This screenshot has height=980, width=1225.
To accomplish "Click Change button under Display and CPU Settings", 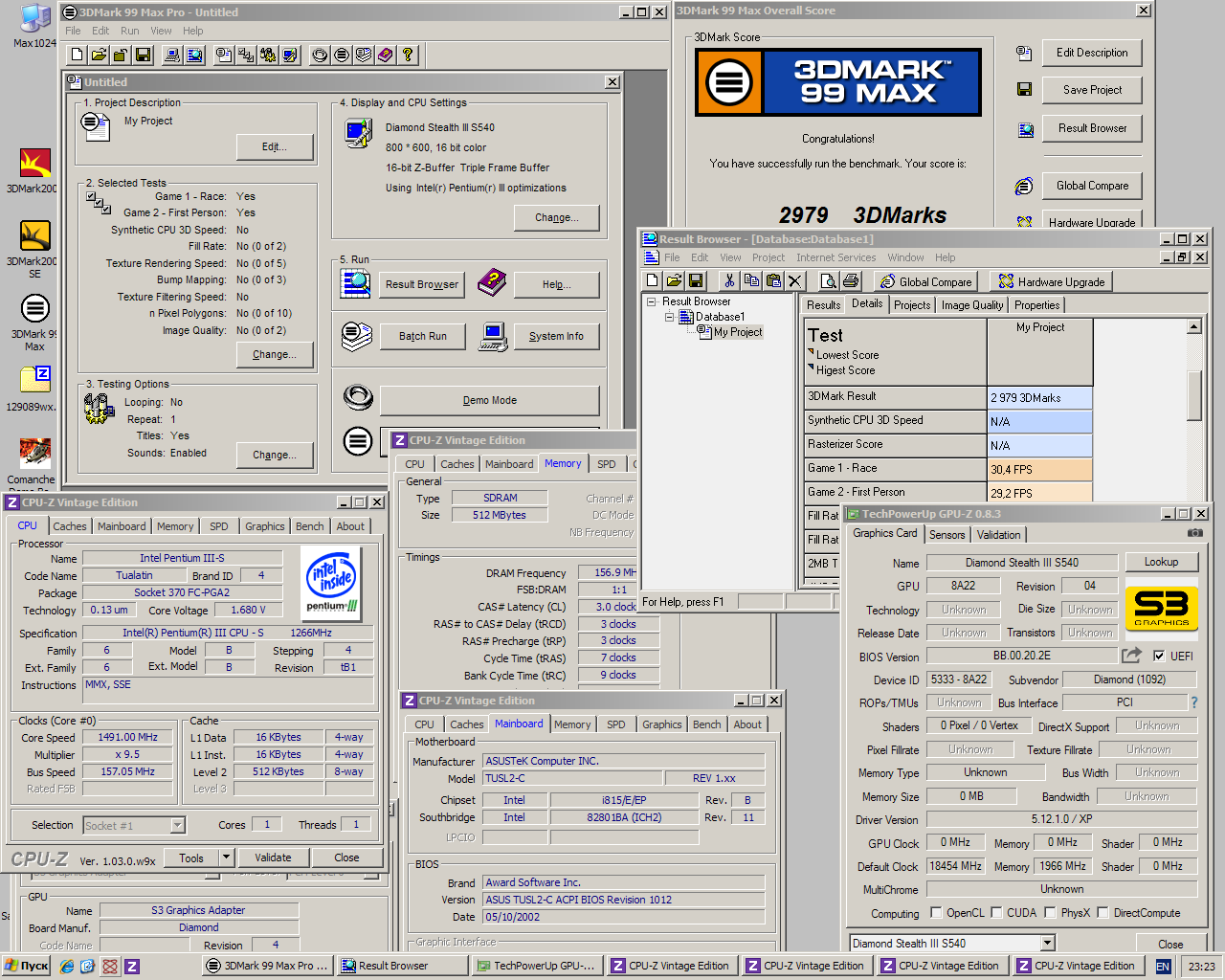I will (557, 217).
